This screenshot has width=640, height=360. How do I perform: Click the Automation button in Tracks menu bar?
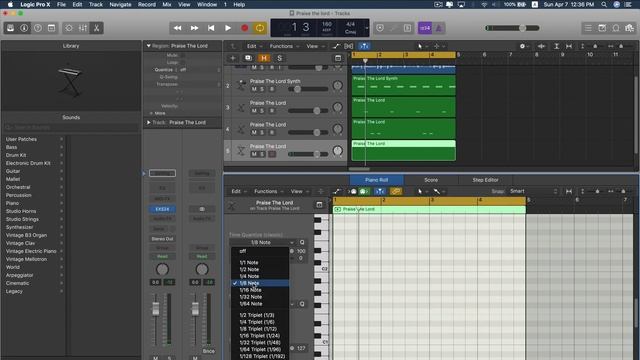(x=336, y=46)
